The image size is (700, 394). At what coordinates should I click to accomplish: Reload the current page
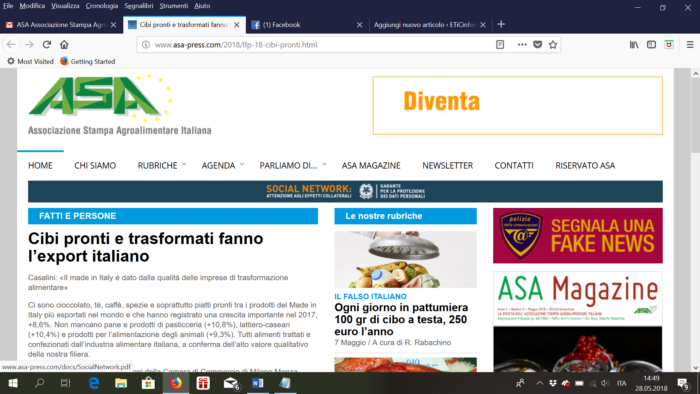click(x=46, y=45)
